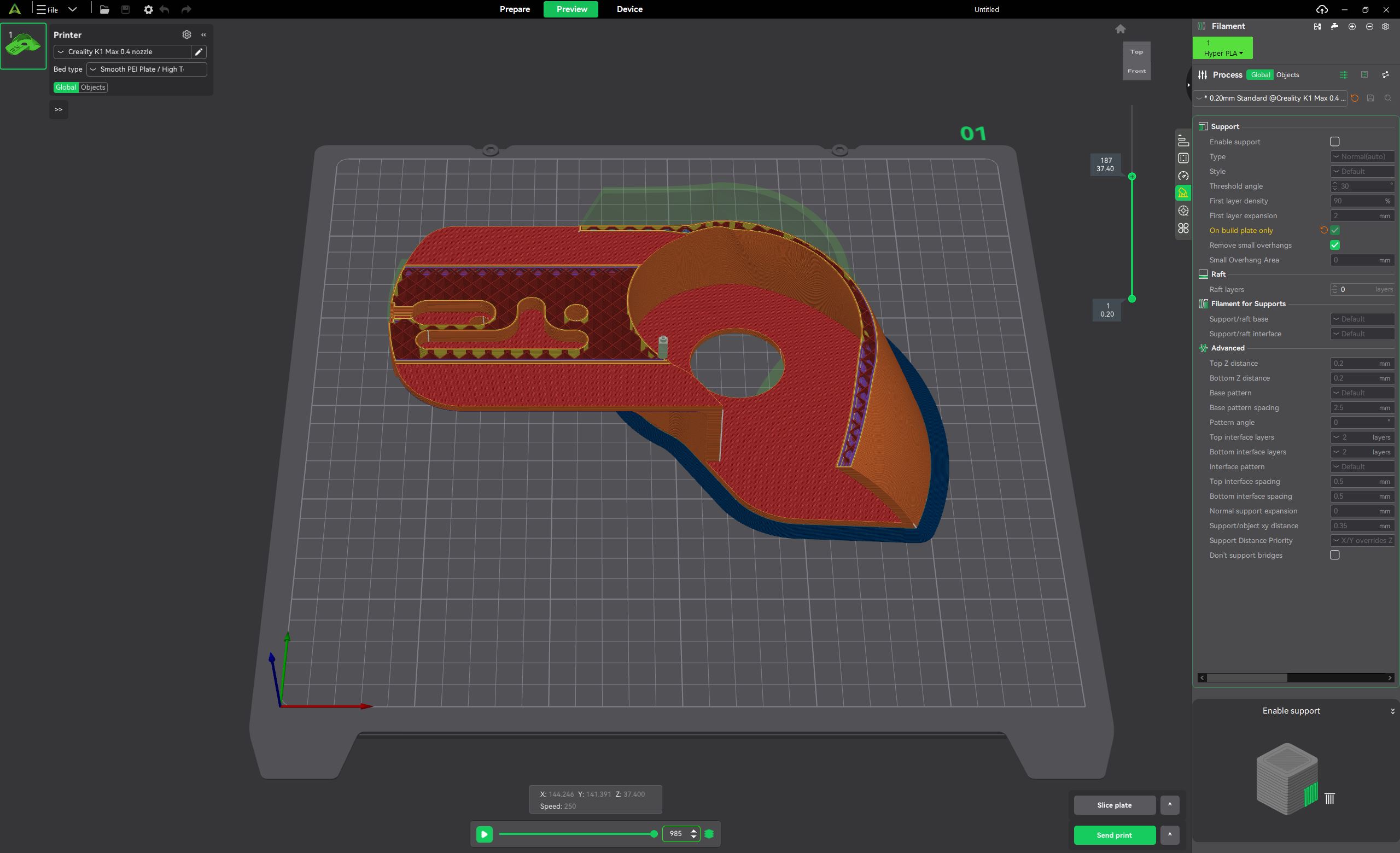
Task: Click the upload-to-cloud icon in the title bar
Action: (x=1322, y=10)
